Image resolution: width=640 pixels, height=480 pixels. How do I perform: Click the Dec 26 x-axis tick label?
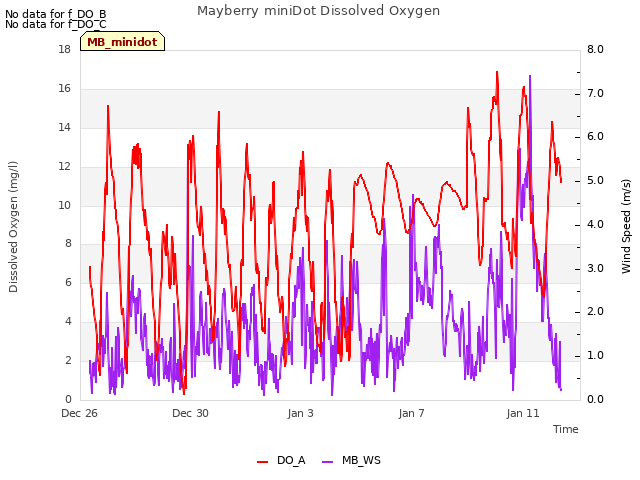pyautogui.click(x=80, y=413)
